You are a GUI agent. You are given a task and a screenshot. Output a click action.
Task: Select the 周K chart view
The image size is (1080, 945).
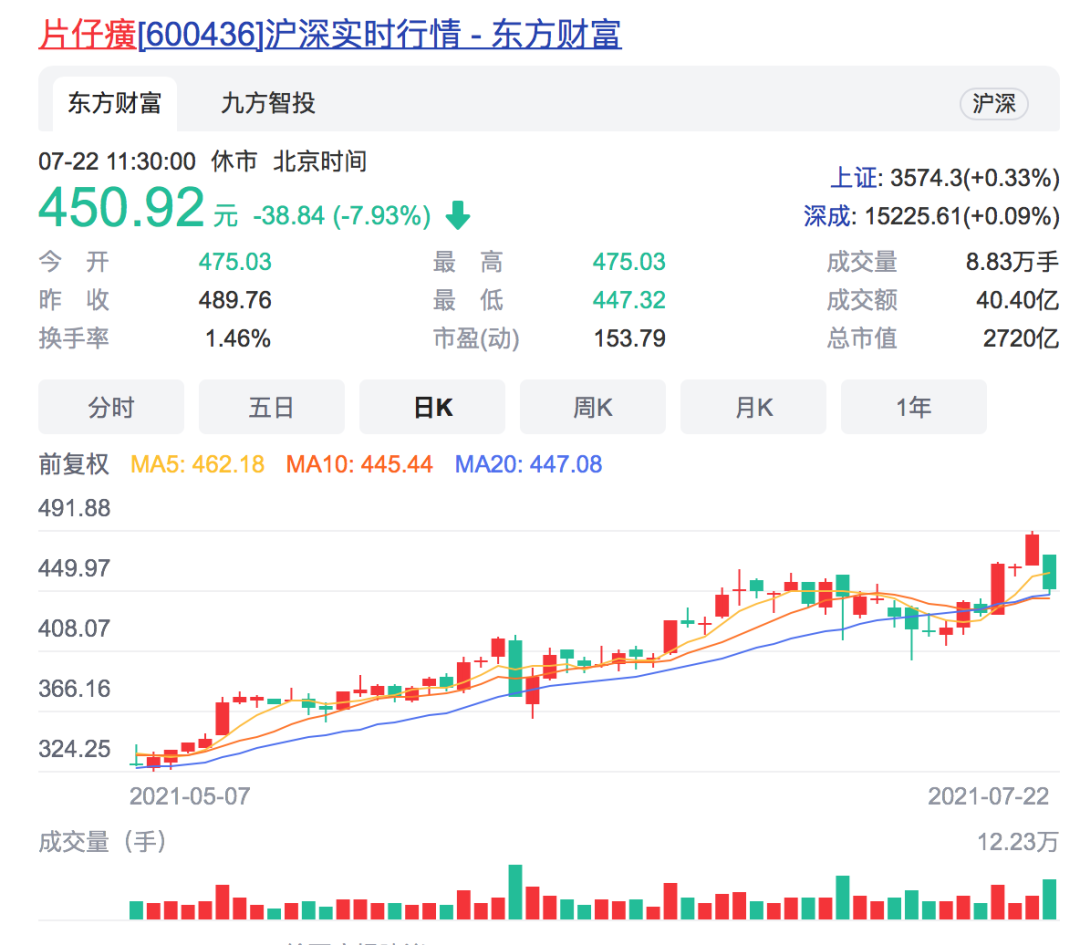592,407
